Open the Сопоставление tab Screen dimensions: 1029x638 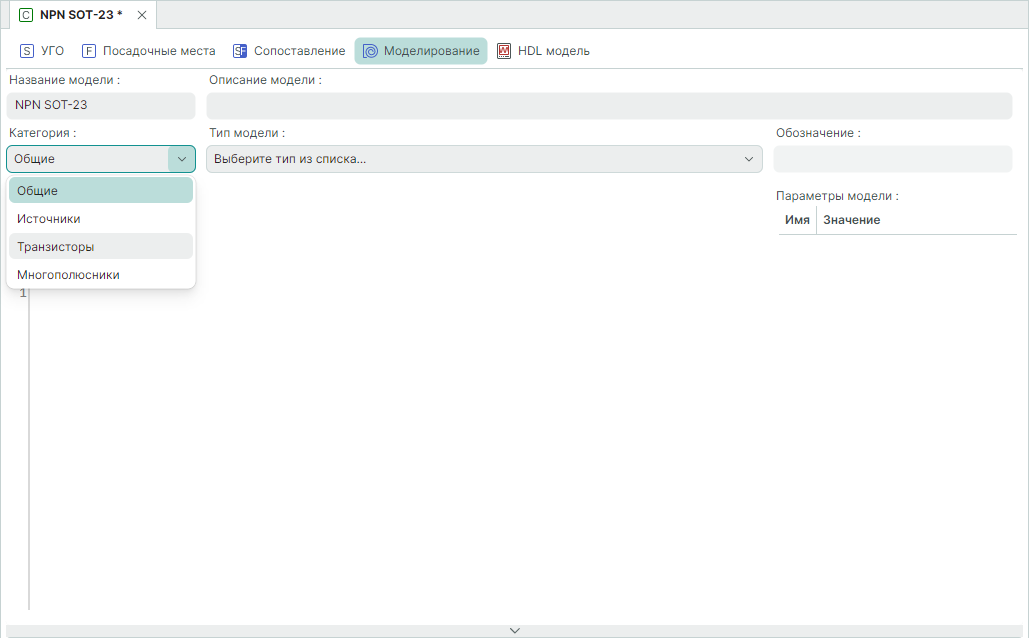pos(289,51)
